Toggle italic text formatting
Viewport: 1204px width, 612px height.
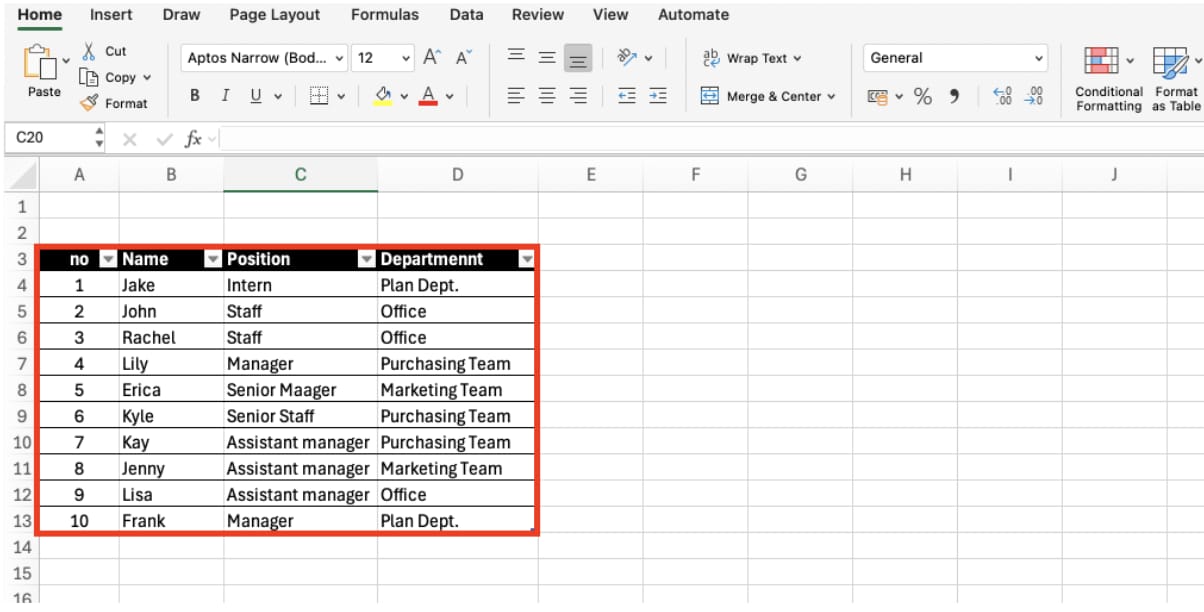tap(225, 96)
